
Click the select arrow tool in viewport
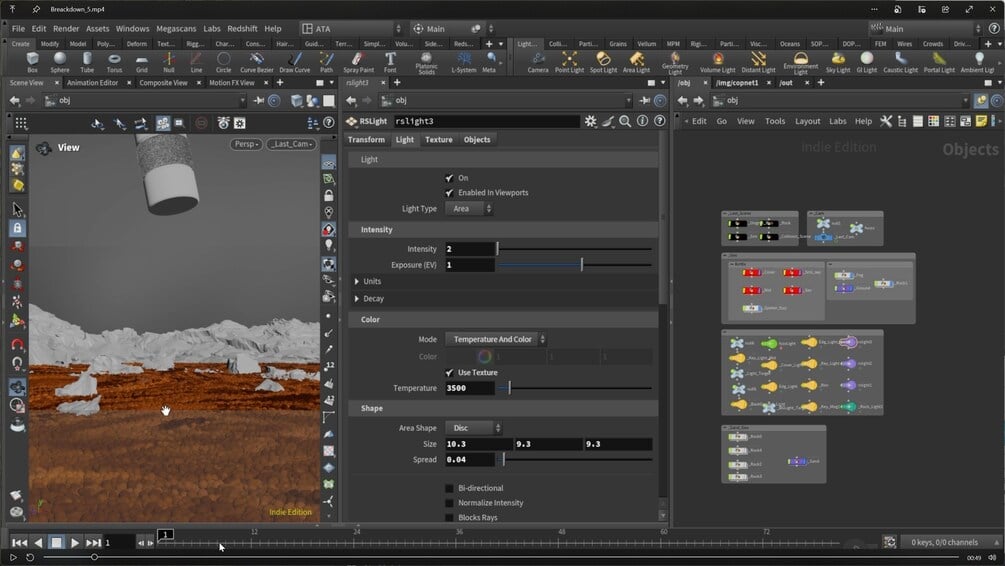tap(17, 210)
